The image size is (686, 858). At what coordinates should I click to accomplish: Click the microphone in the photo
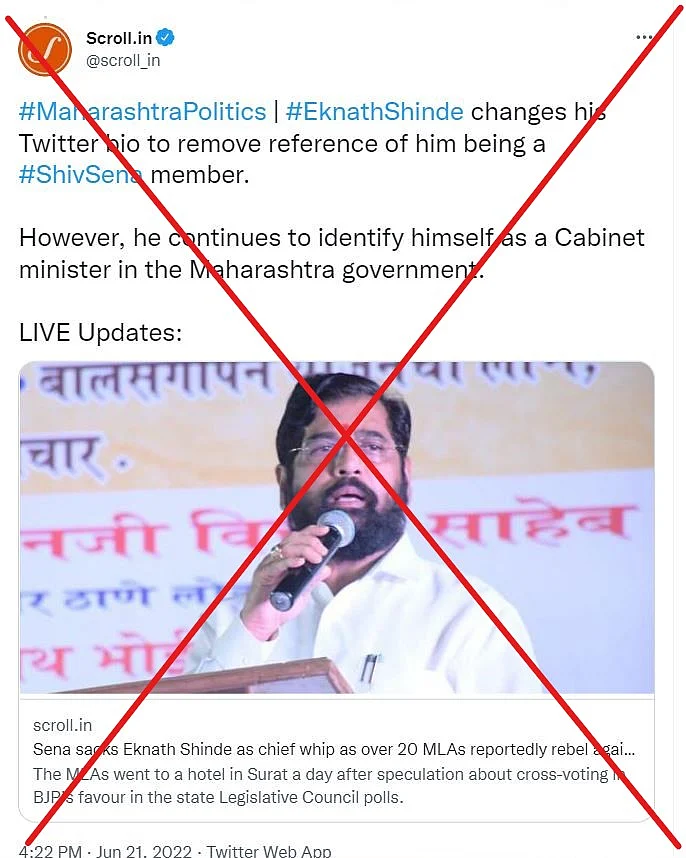pos(314,558)
